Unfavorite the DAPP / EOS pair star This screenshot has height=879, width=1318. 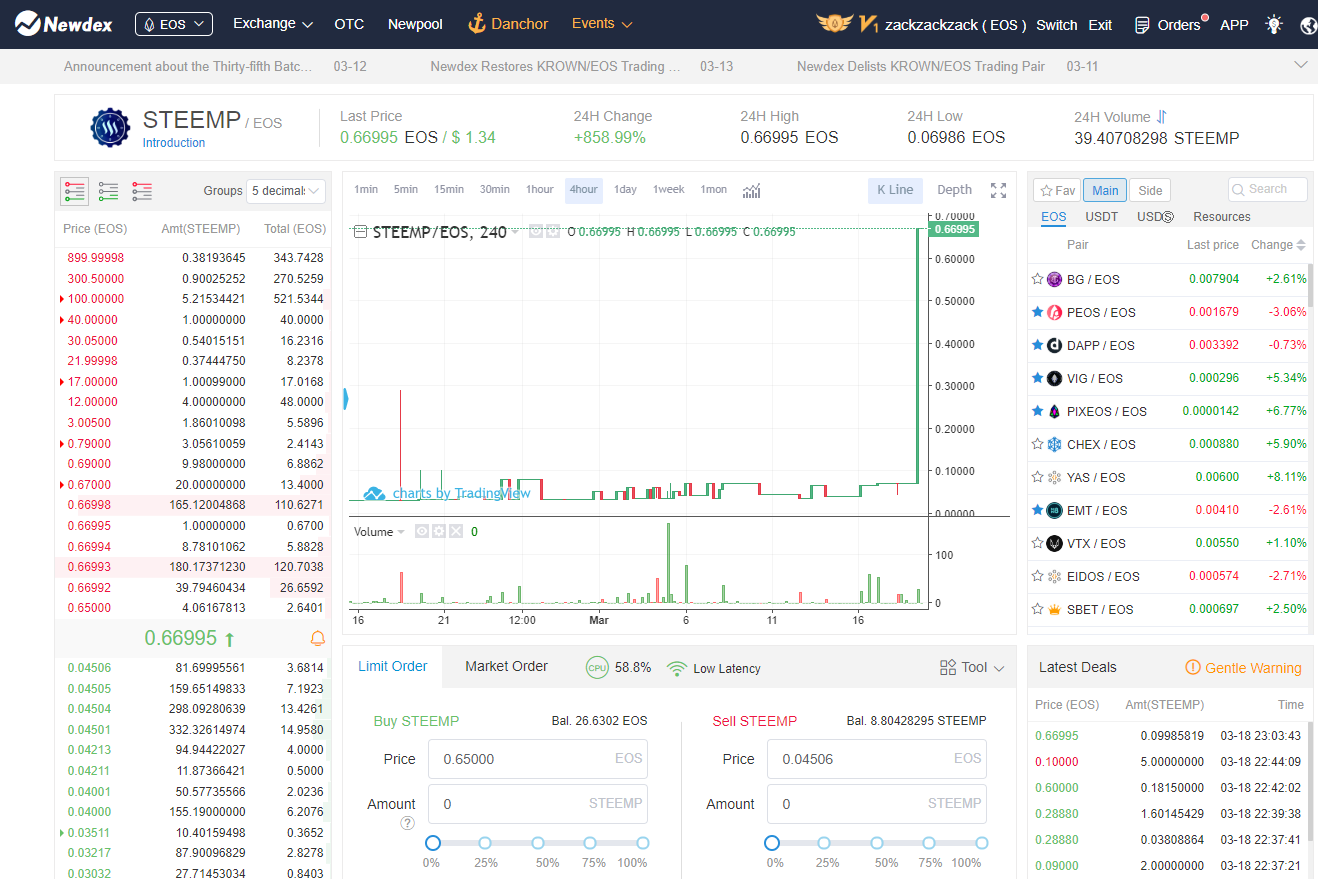[x=1038, y=345]
